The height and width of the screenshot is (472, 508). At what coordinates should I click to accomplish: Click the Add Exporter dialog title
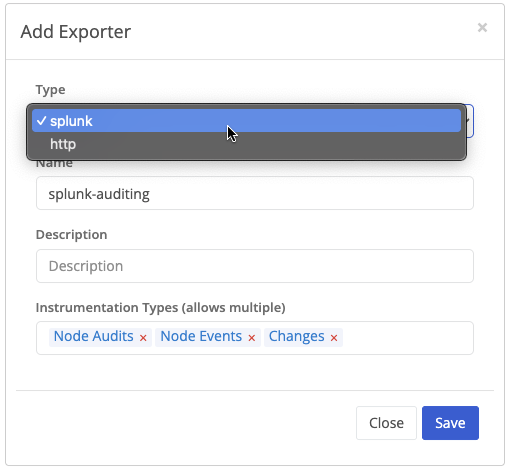76,32
